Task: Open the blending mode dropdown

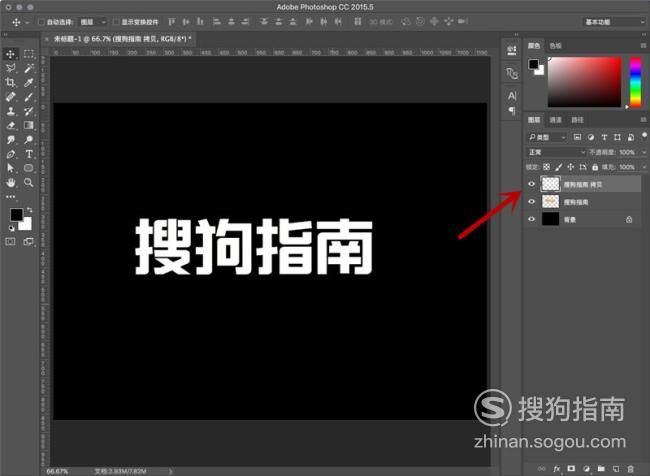Action: click(556, 152)
